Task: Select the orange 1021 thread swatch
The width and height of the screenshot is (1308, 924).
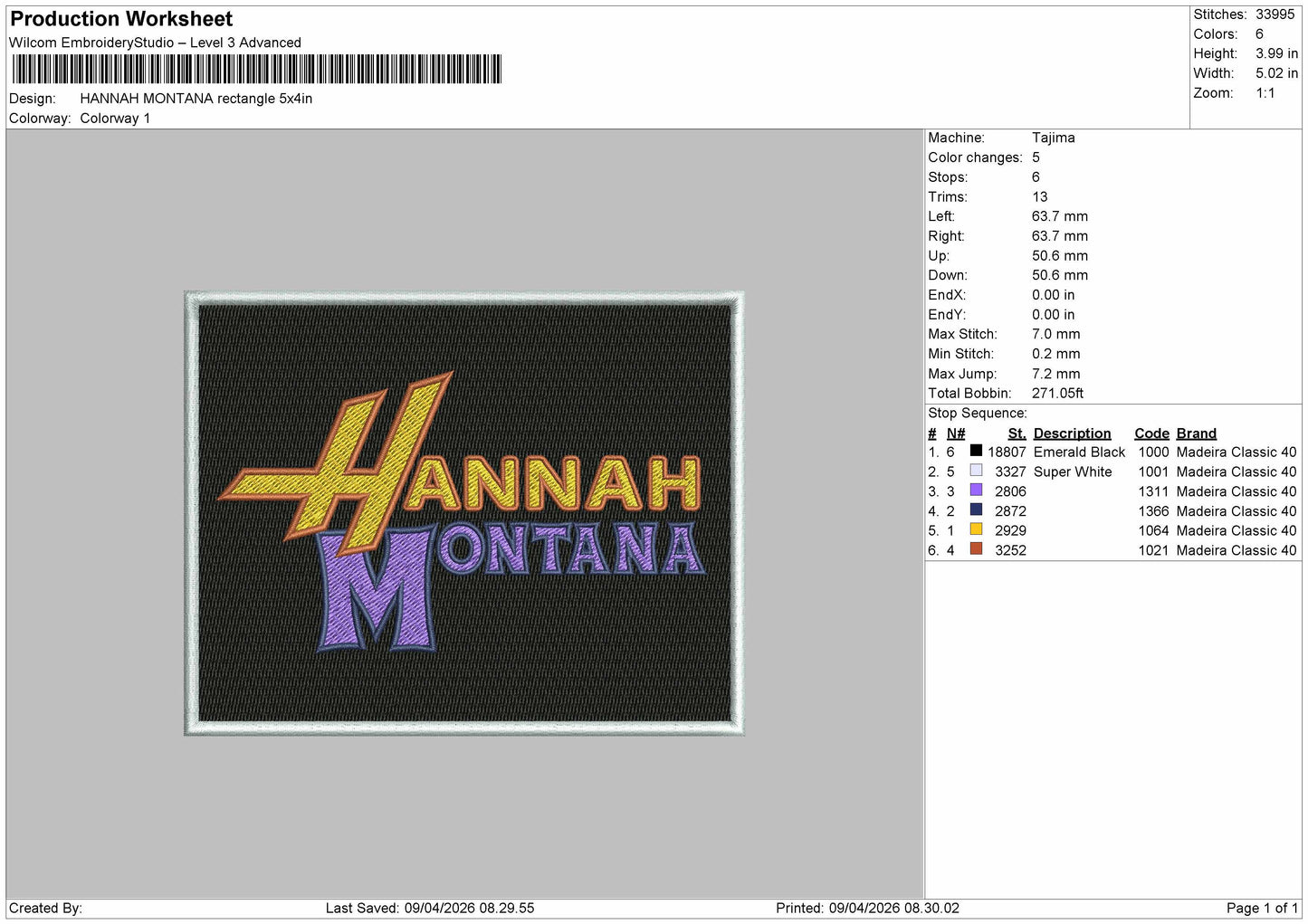Action: 976,549
